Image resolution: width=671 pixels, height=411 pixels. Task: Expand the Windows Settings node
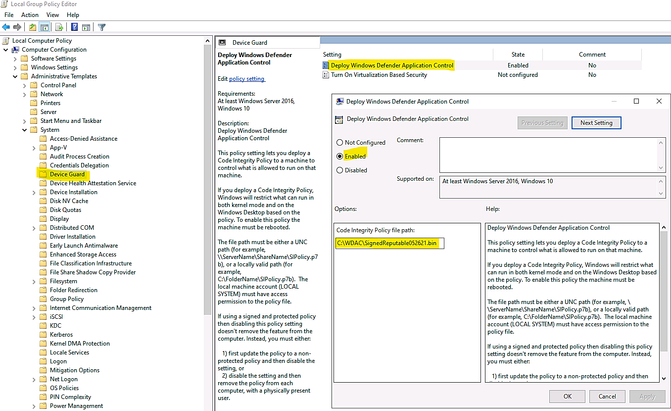15,68
